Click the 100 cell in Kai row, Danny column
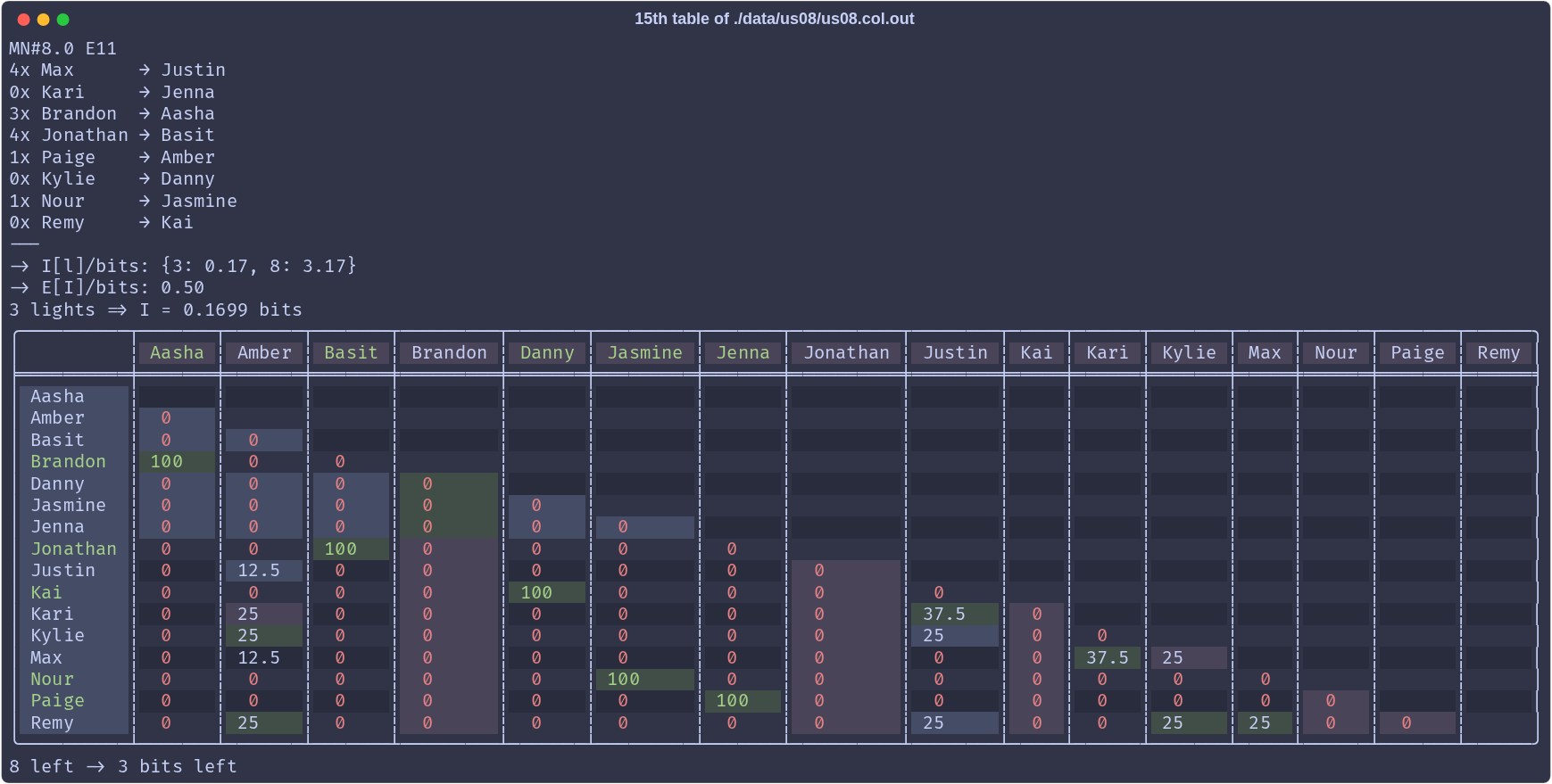Viewport: 1552px width, 784px height. (x=547, y=592)
